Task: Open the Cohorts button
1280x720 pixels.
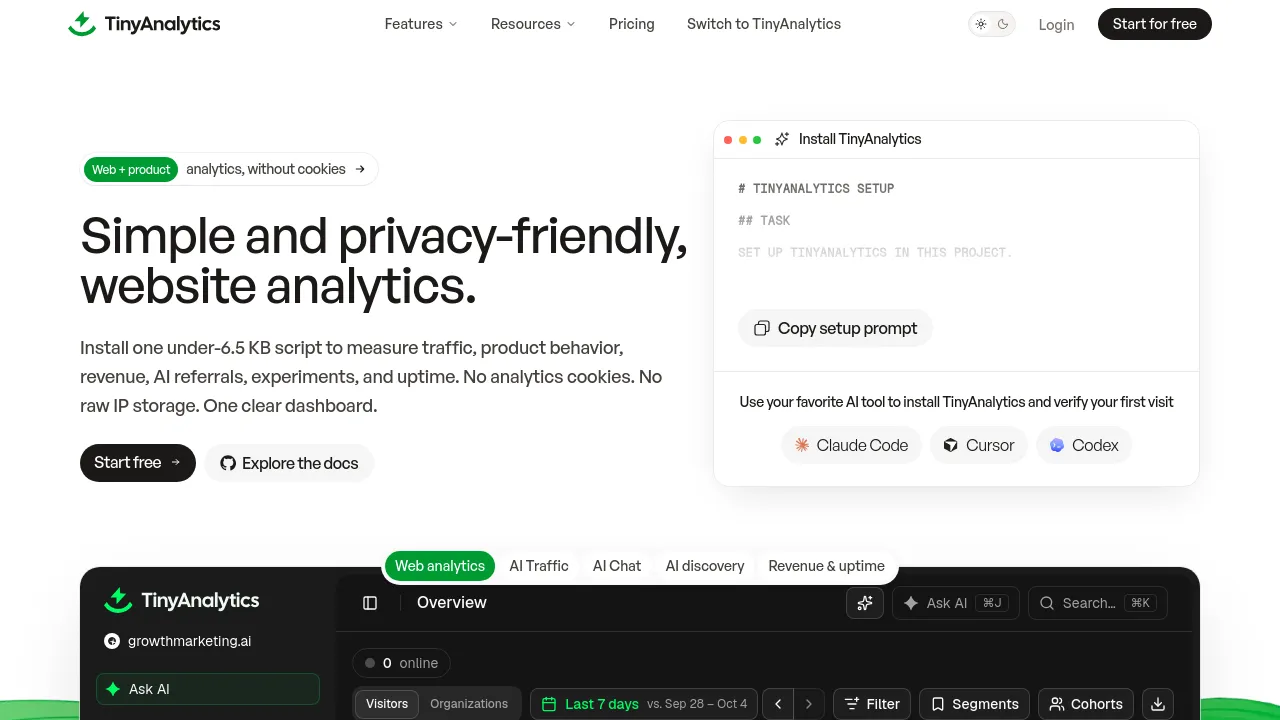Action: point(1086,704)
